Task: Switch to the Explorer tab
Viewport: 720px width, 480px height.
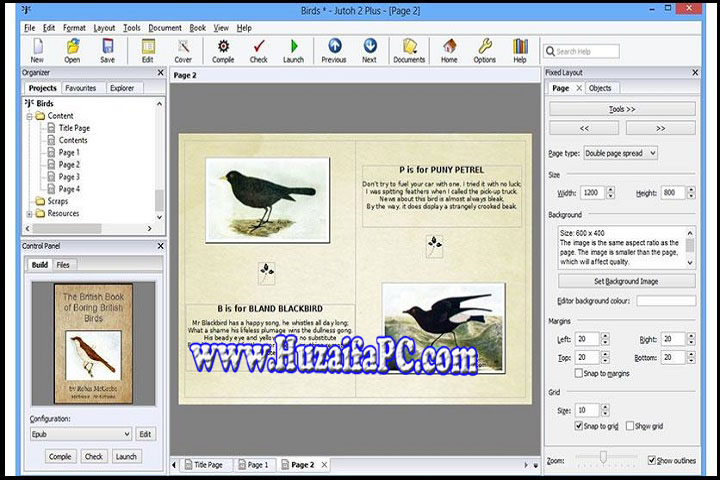Action: [x=122, y=88]
